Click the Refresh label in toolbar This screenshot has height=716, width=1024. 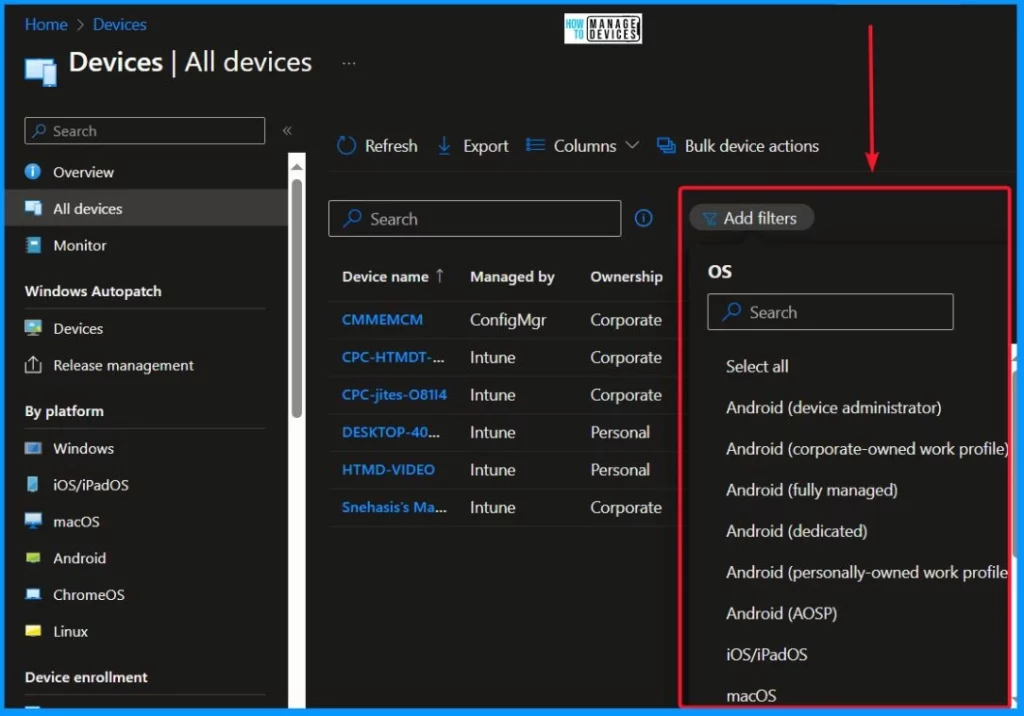pos(391,146)
